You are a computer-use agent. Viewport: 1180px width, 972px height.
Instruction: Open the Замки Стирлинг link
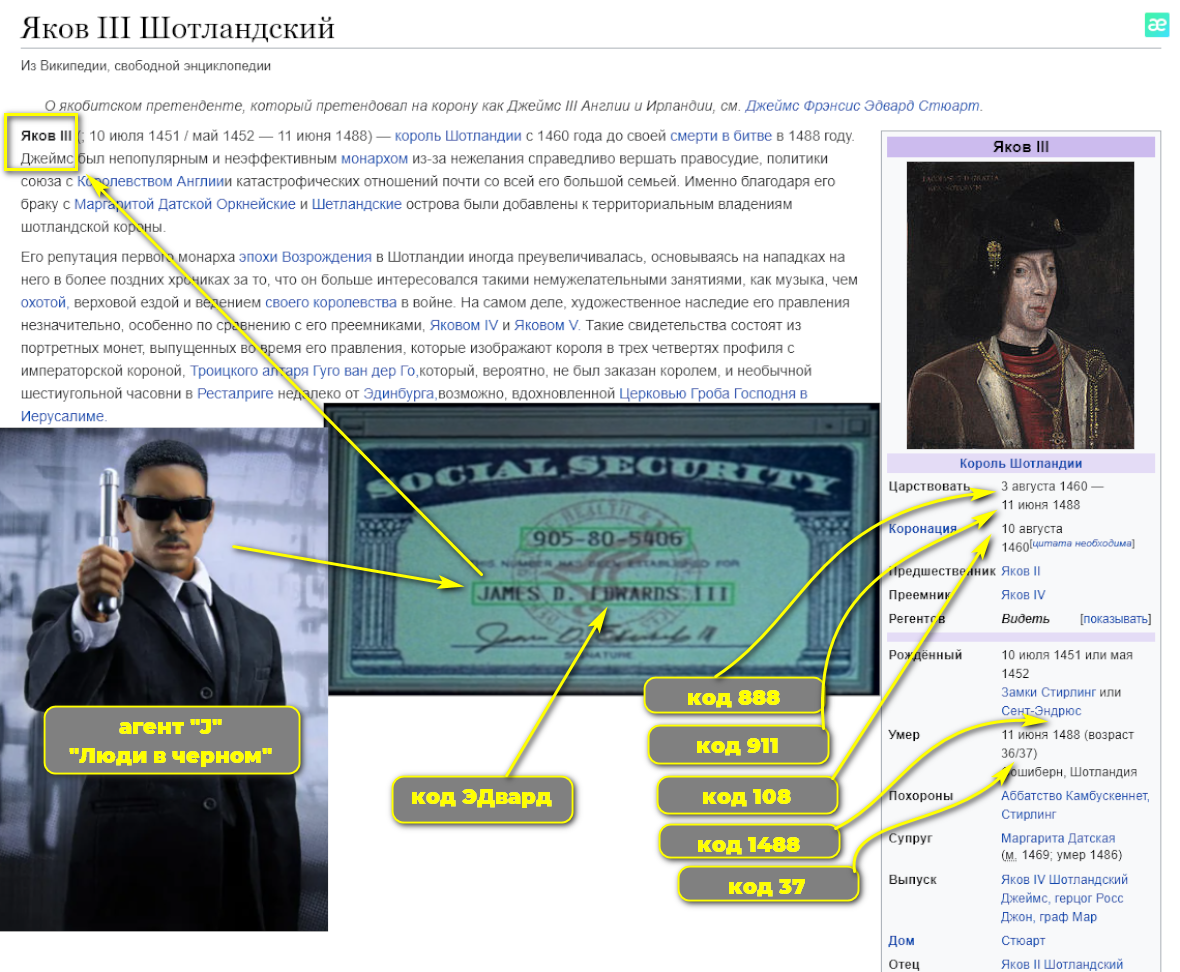click(x=1048, y=692)
